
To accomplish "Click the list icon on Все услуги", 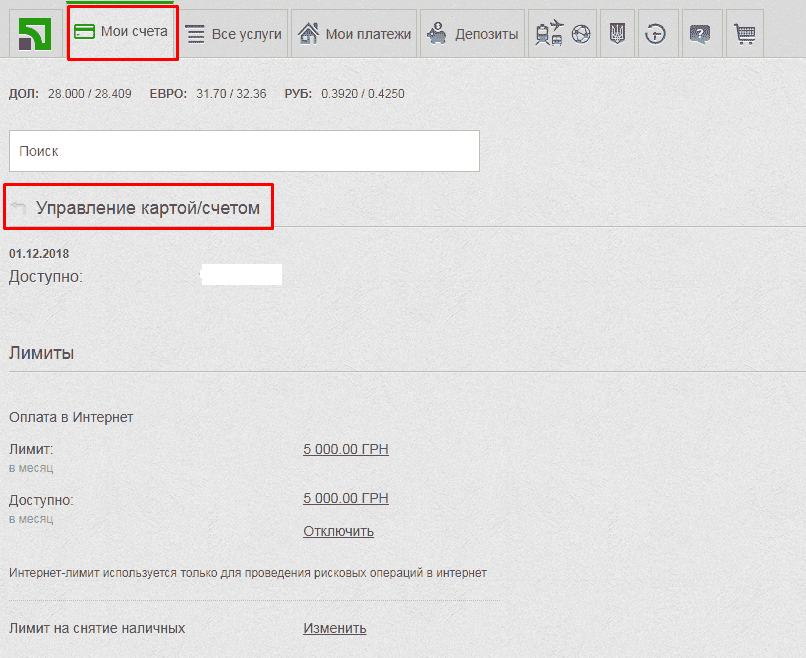I will tap(196, 34).
